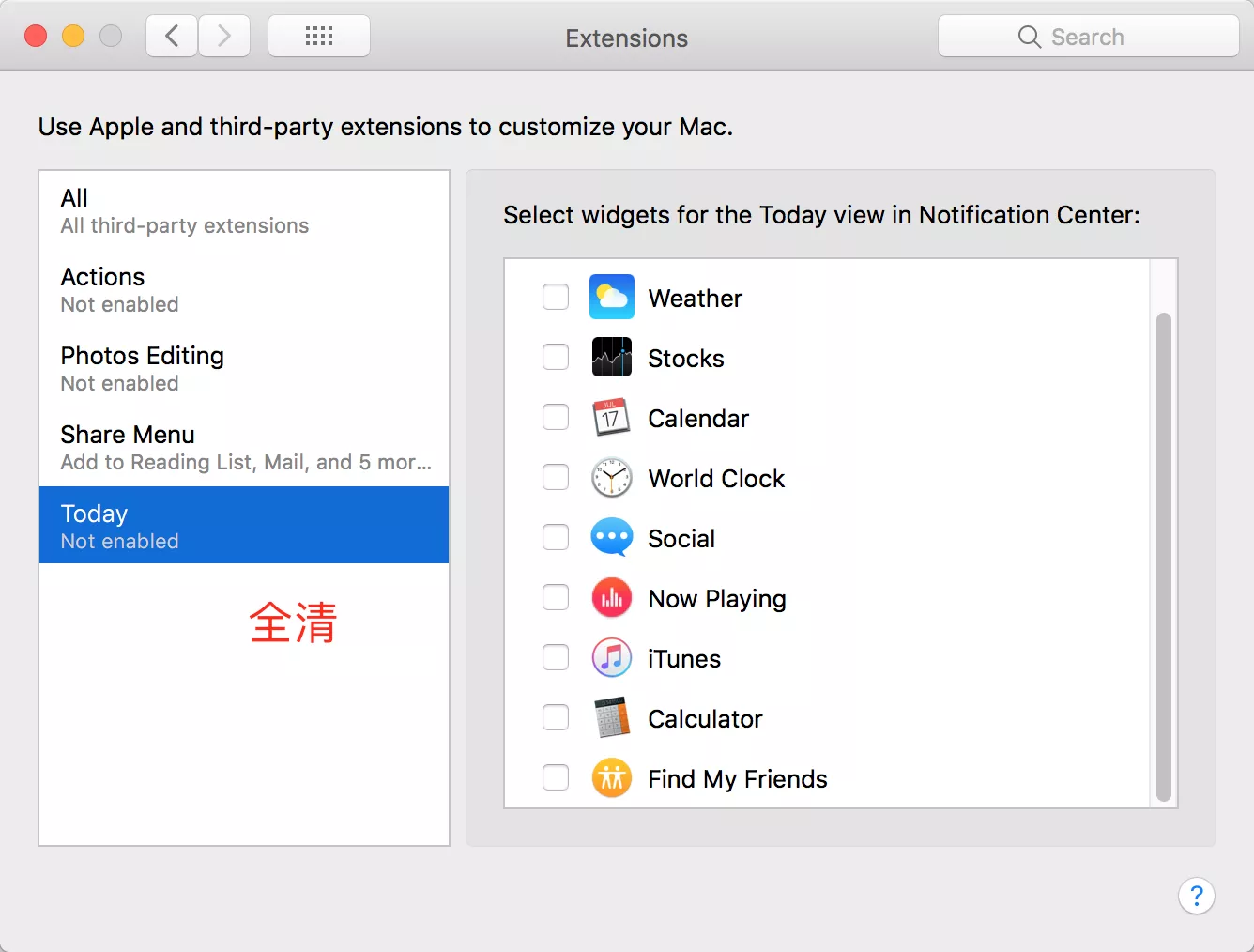Image resolution: width=1254 pixels, height=952 pixels.
Task: Tick the Calendar widget checkbox
Action: [x=556, y=417]
